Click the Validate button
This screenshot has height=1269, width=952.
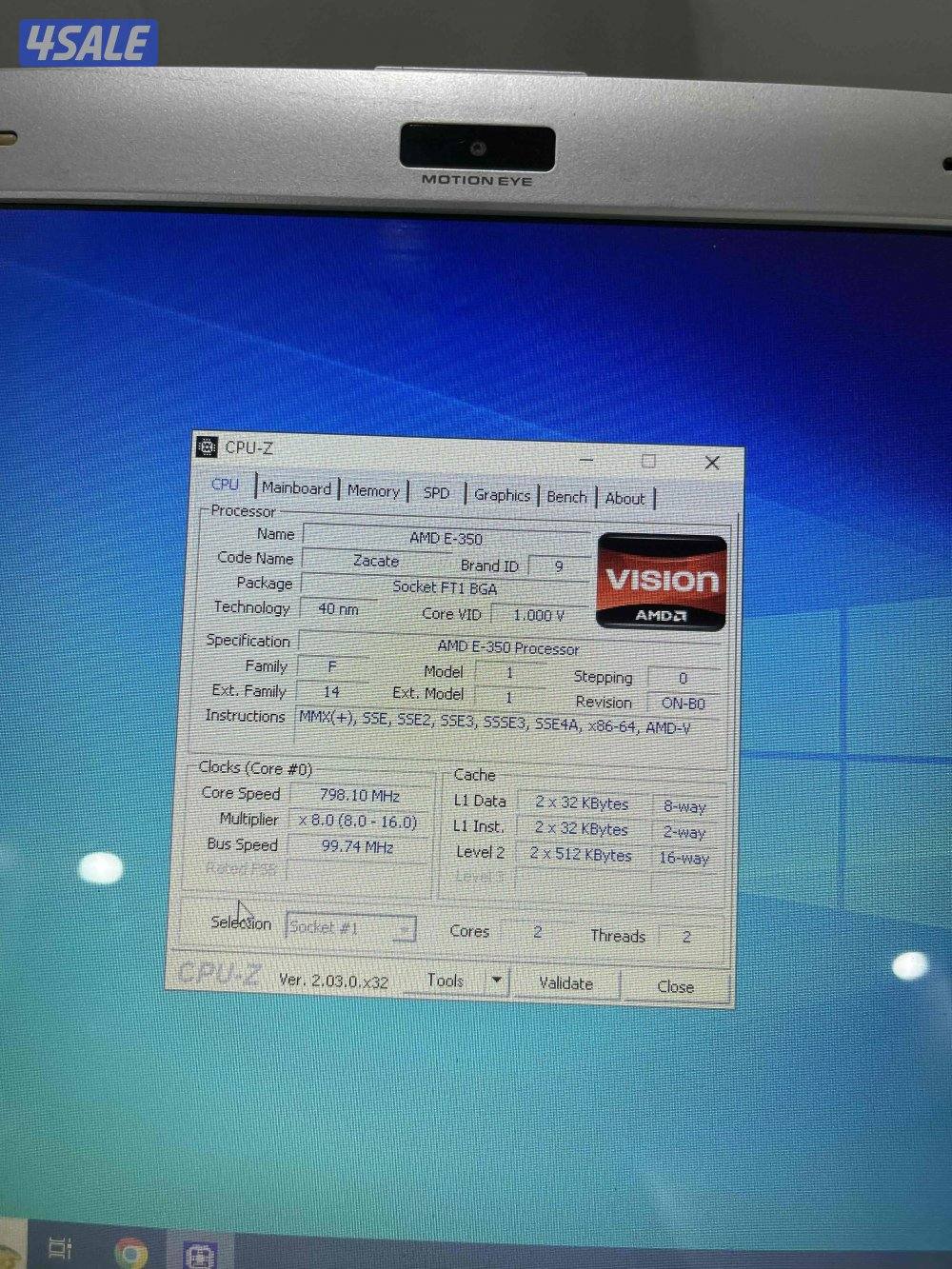click(565, 981)
